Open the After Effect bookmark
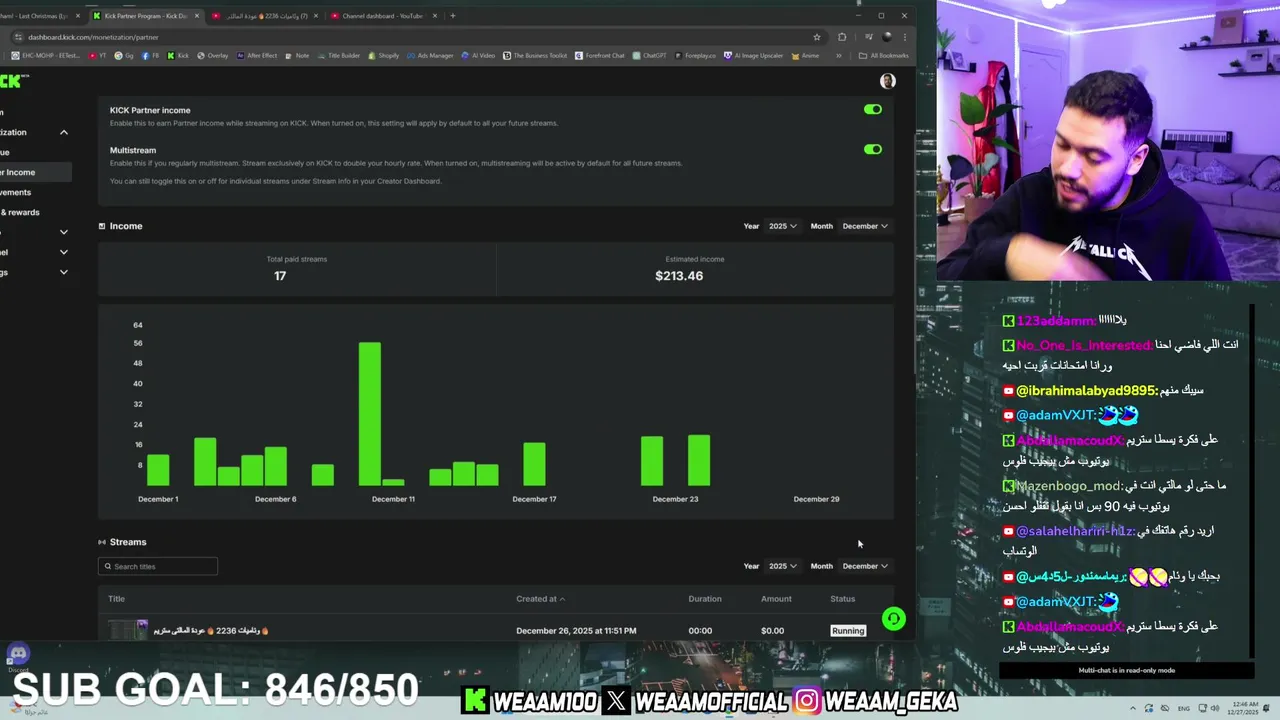The height and width of the screenshot is (720, 1280). [x=256, y=56]
